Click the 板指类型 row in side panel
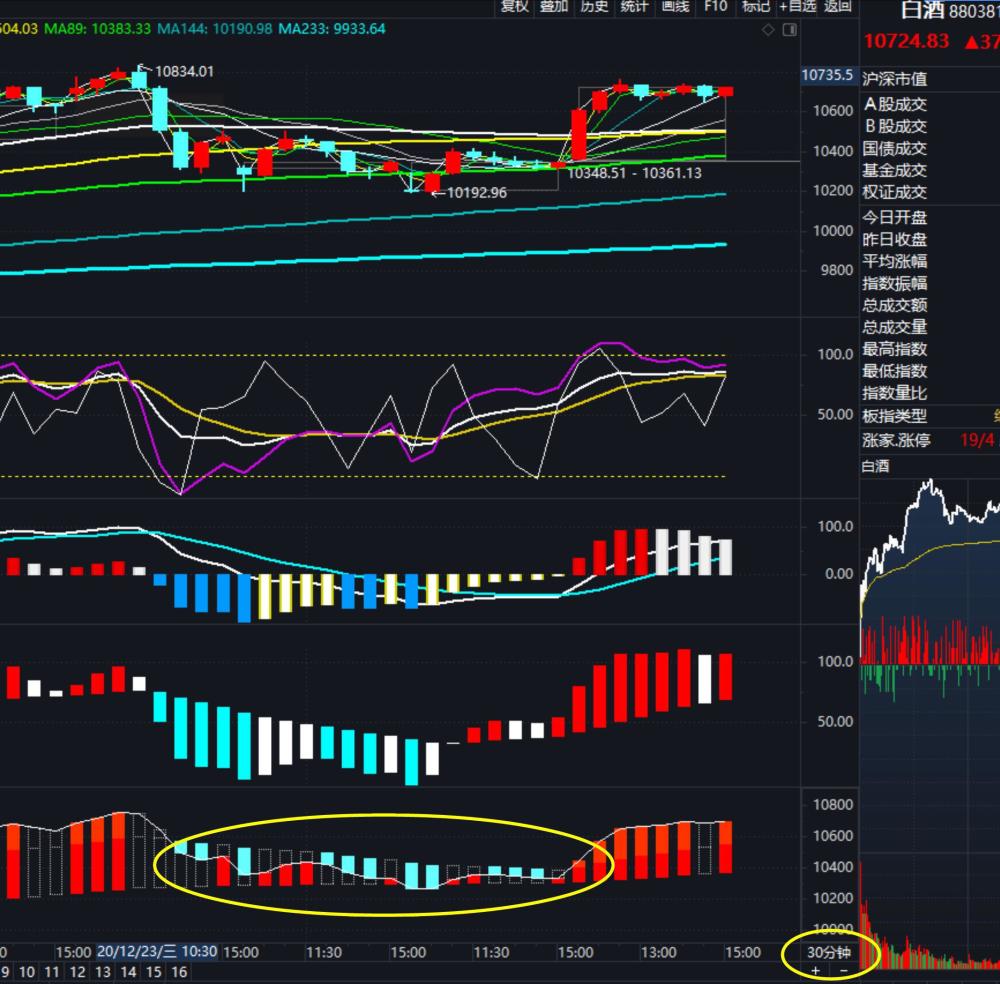 [x=930, y=416]
